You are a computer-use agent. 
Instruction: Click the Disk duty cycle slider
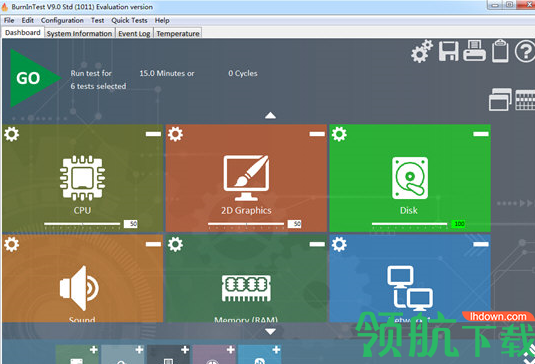pos(410,224)
